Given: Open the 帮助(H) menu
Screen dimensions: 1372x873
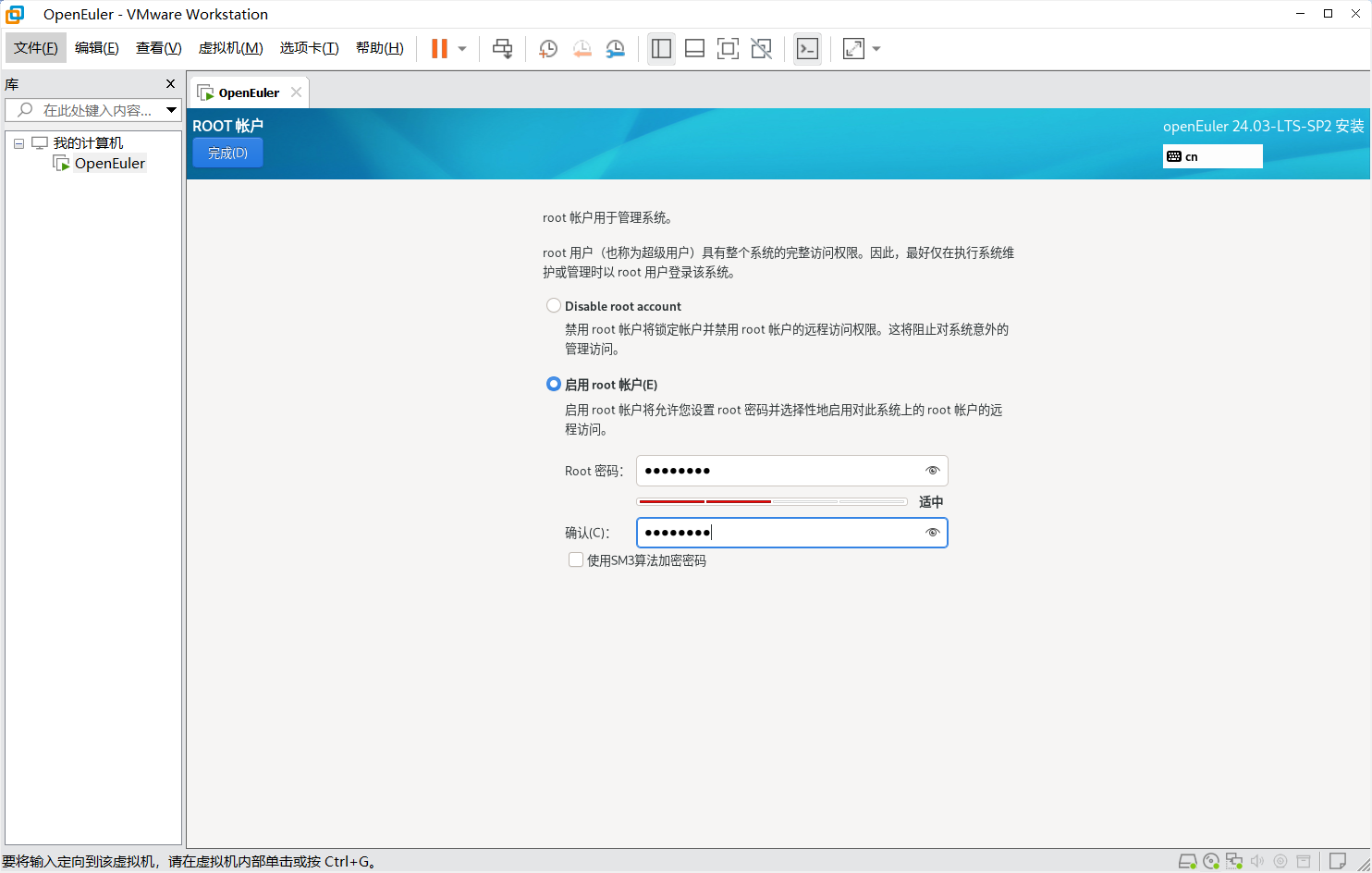Looking at the screenshot, I should pos(380,48).
